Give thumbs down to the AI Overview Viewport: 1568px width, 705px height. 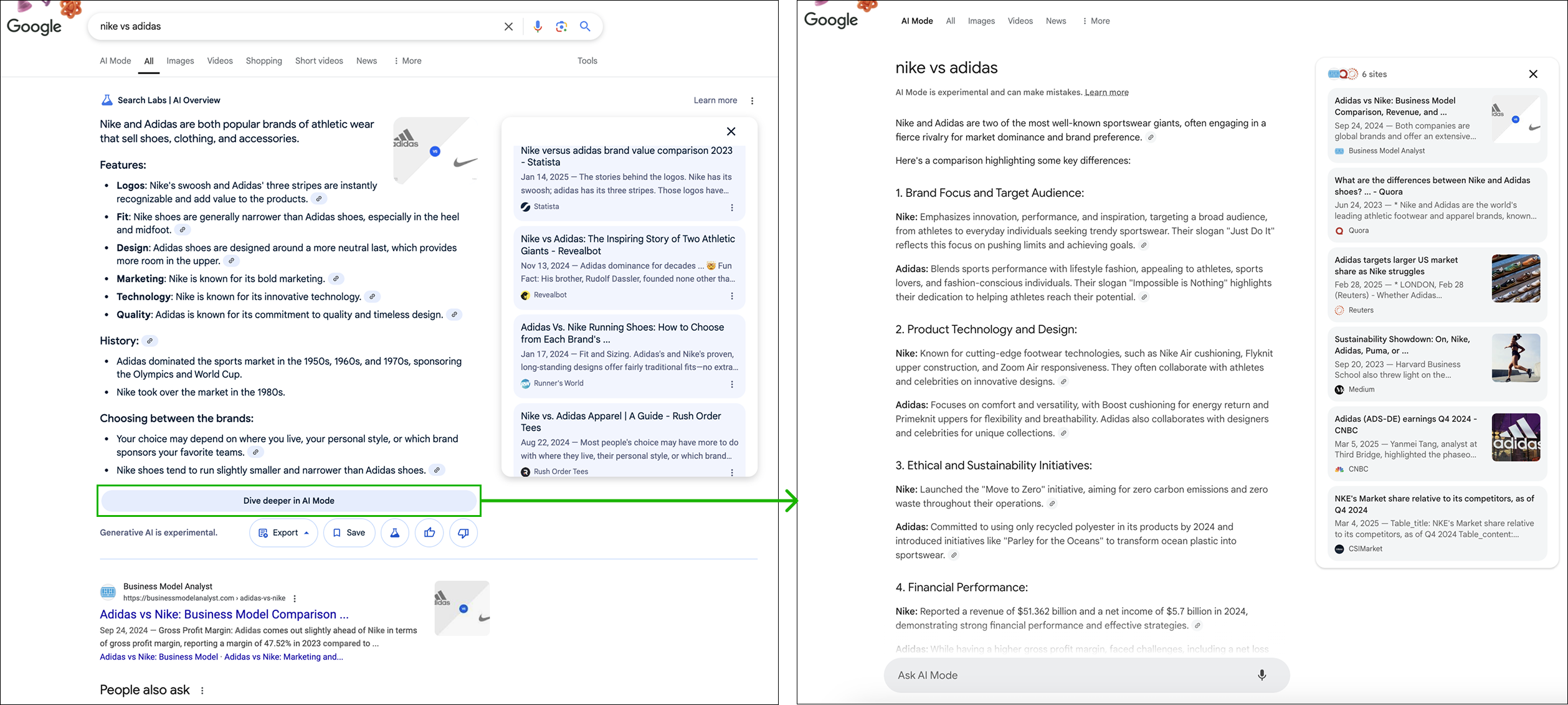463,532
